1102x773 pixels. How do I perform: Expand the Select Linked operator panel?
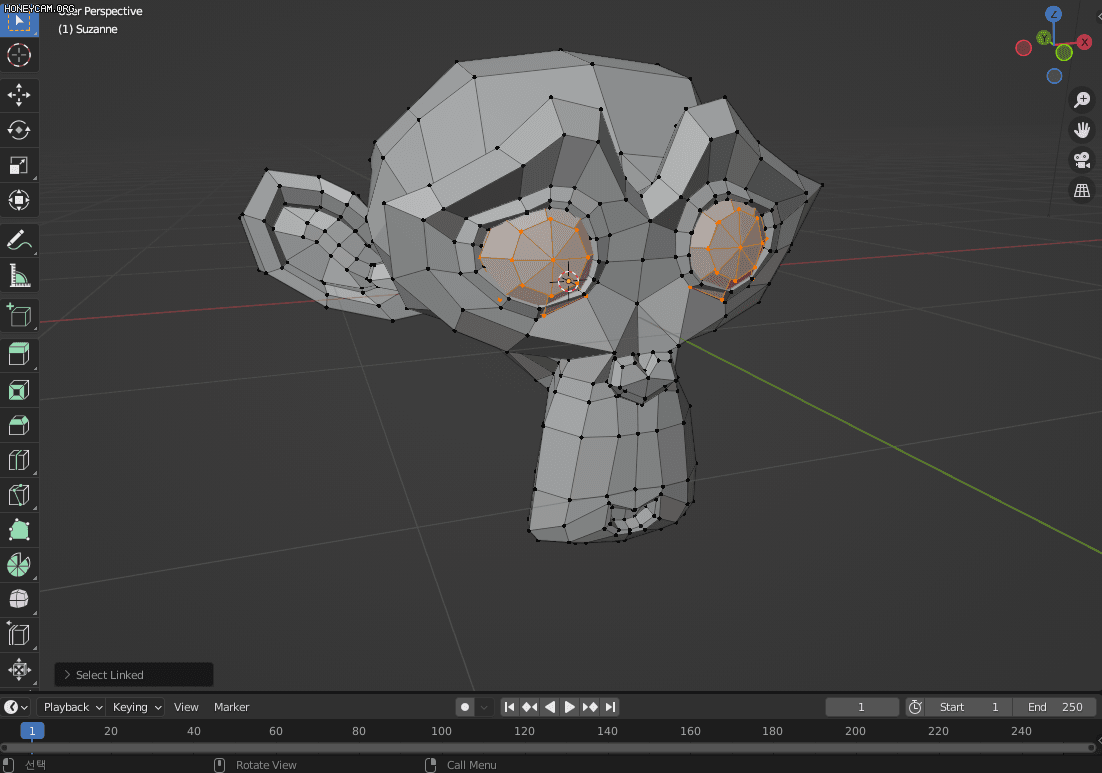134,675
